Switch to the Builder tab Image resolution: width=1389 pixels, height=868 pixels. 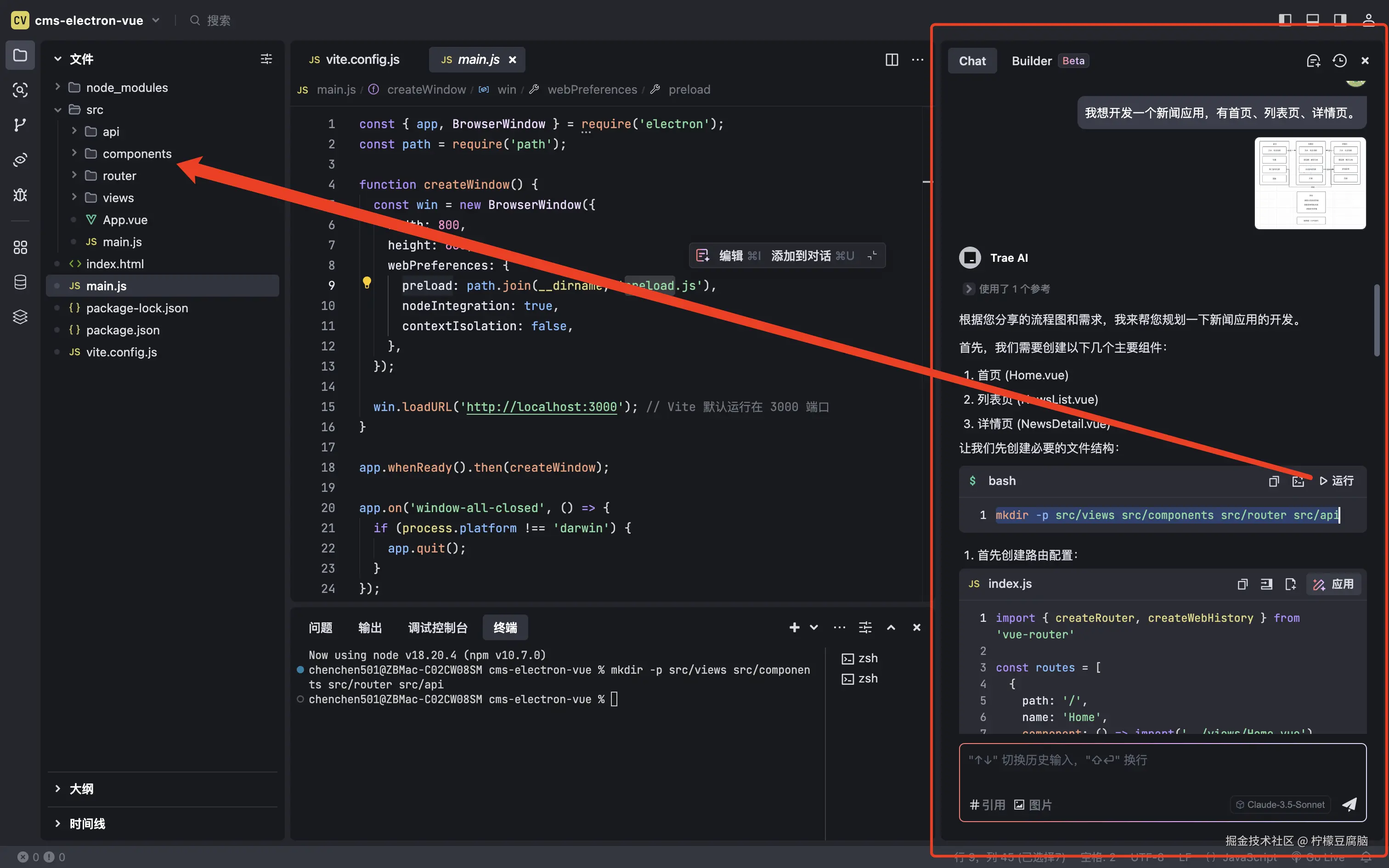pos(1032,61)
